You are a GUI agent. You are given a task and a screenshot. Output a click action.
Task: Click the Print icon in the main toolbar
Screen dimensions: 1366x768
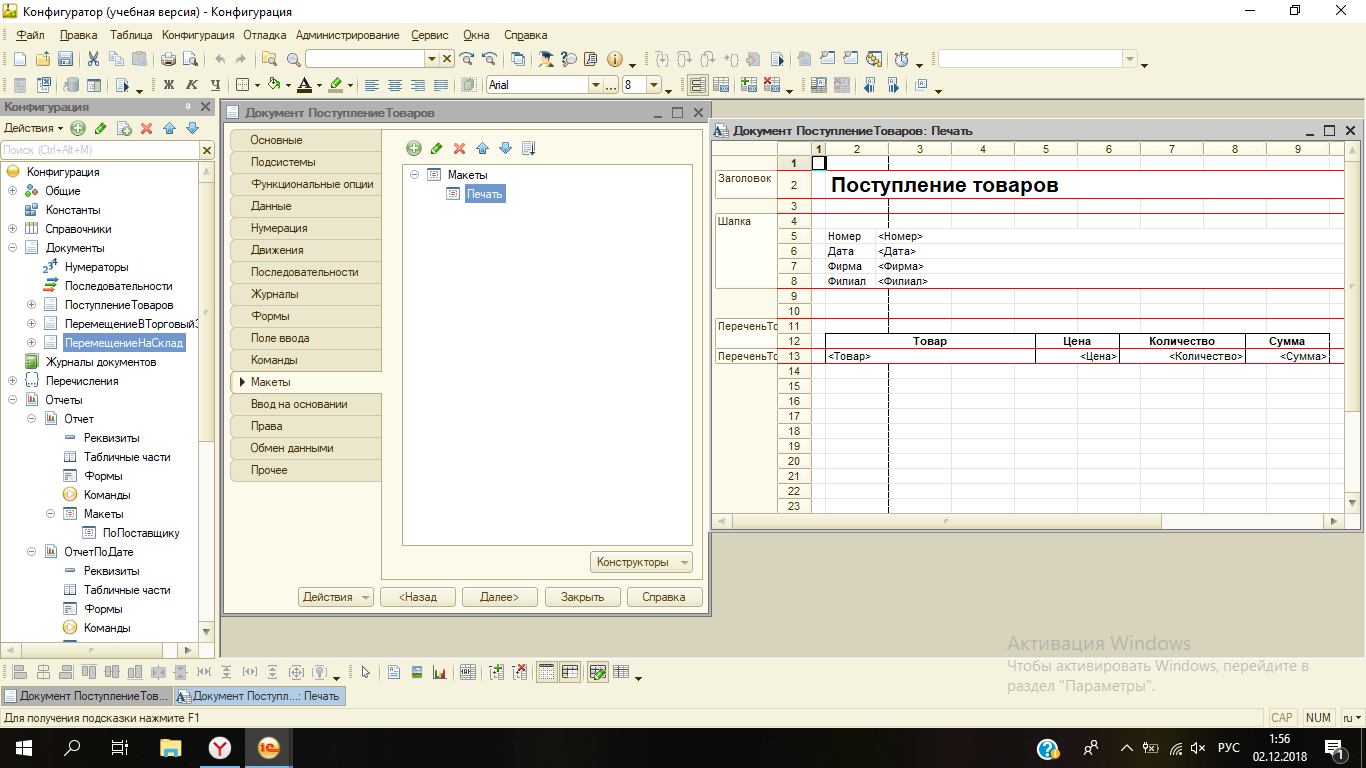(x=168, y=59)
